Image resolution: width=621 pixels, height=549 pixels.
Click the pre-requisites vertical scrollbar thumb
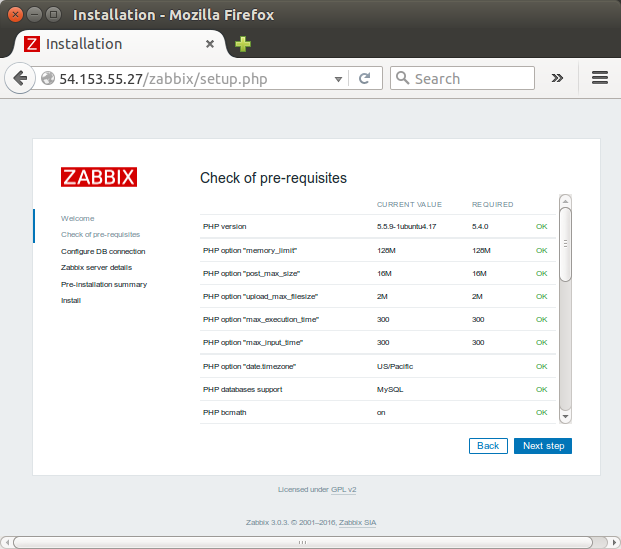click(566, 244)
